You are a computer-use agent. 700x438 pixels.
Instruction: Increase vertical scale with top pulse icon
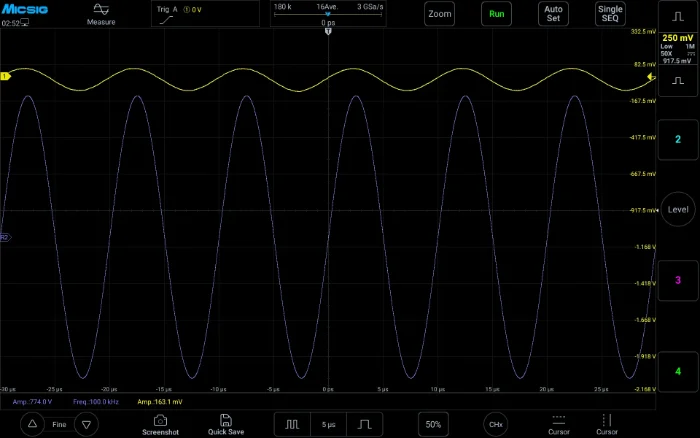[678, 17]
